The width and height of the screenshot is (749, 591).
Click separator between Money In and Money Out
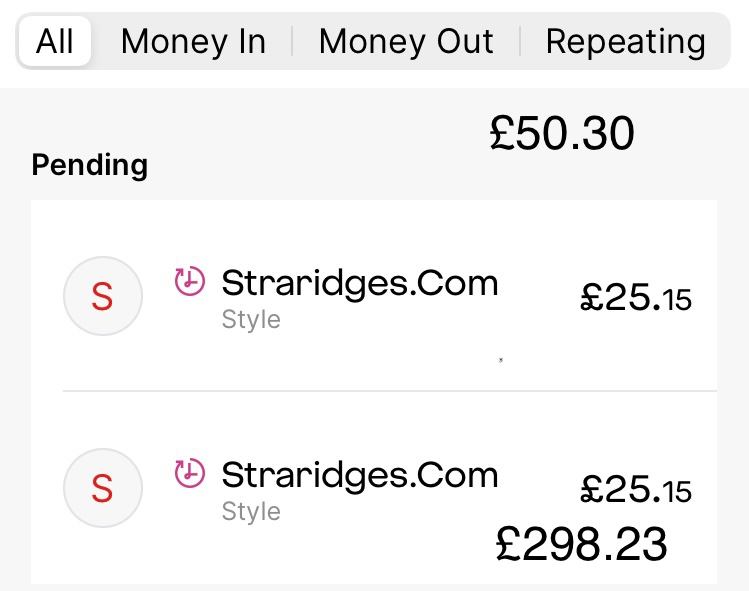point(292,42)
